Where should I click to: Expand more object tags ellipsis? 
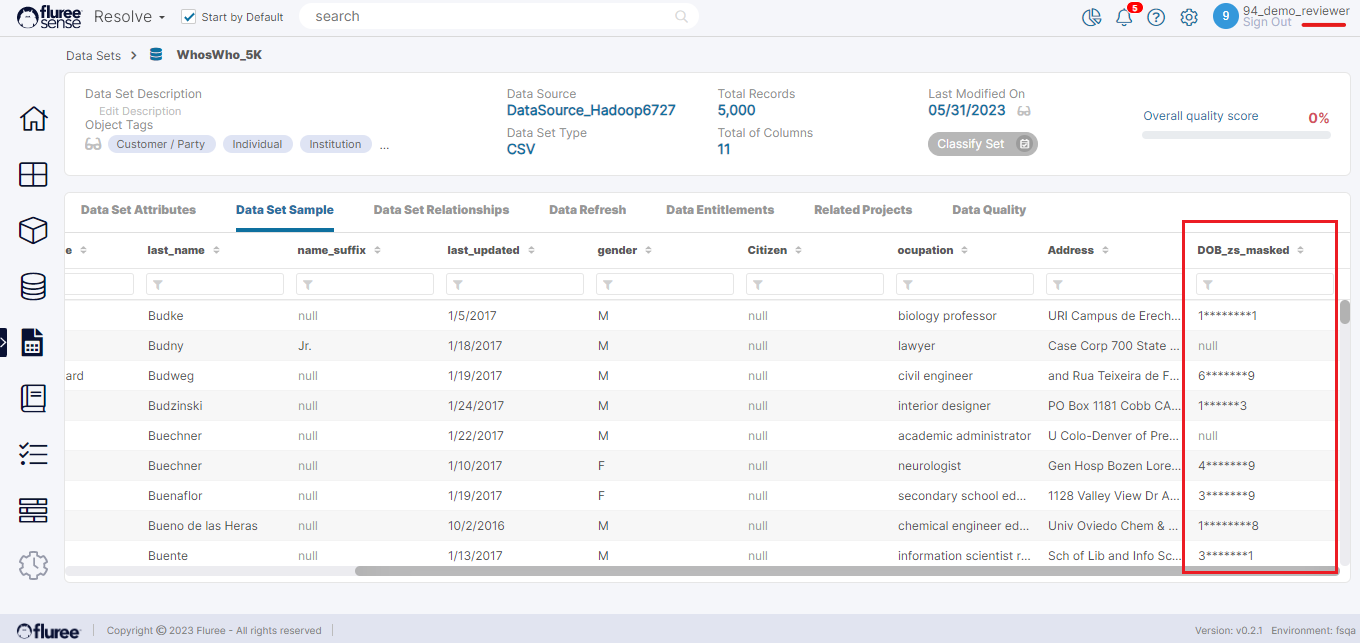pos(384,145)
